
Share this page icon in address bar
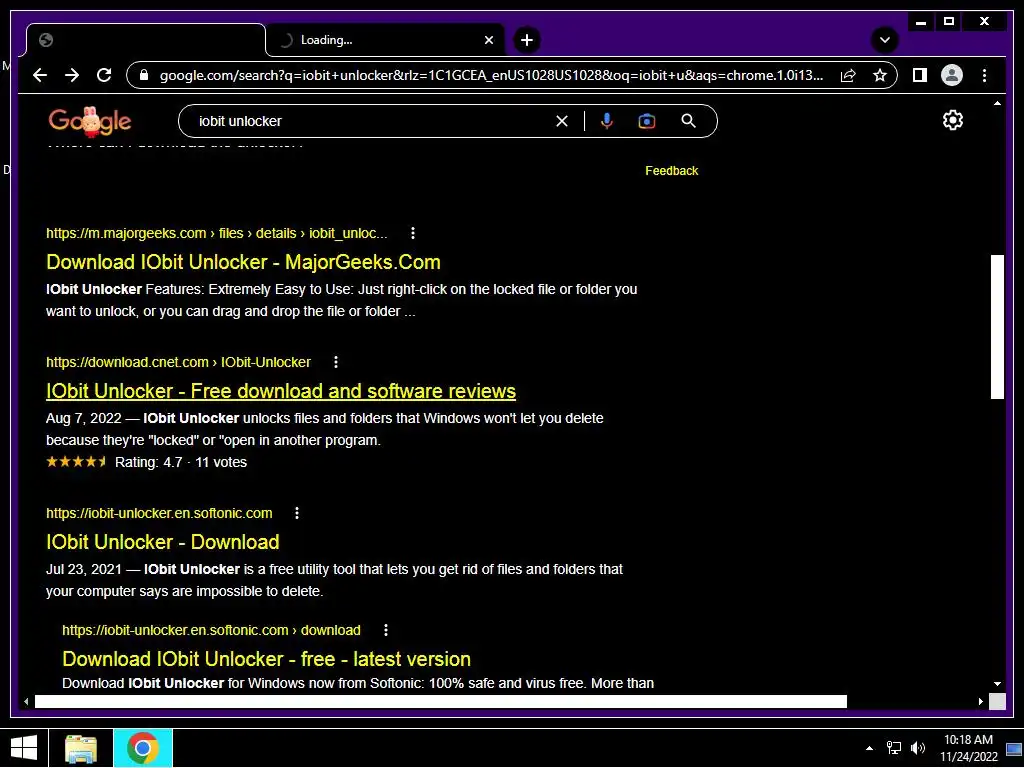click(848, 75)
